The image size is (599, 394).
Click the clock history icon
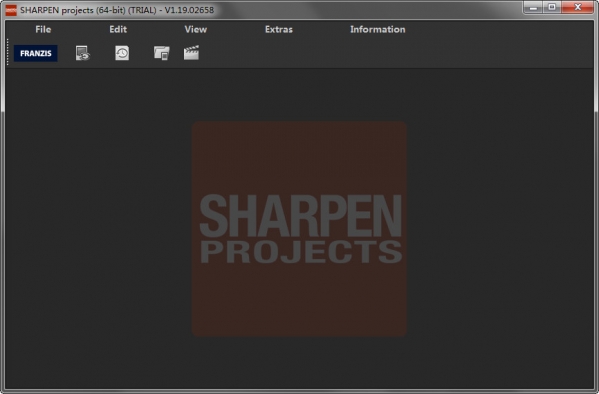(x=122, y=53)
